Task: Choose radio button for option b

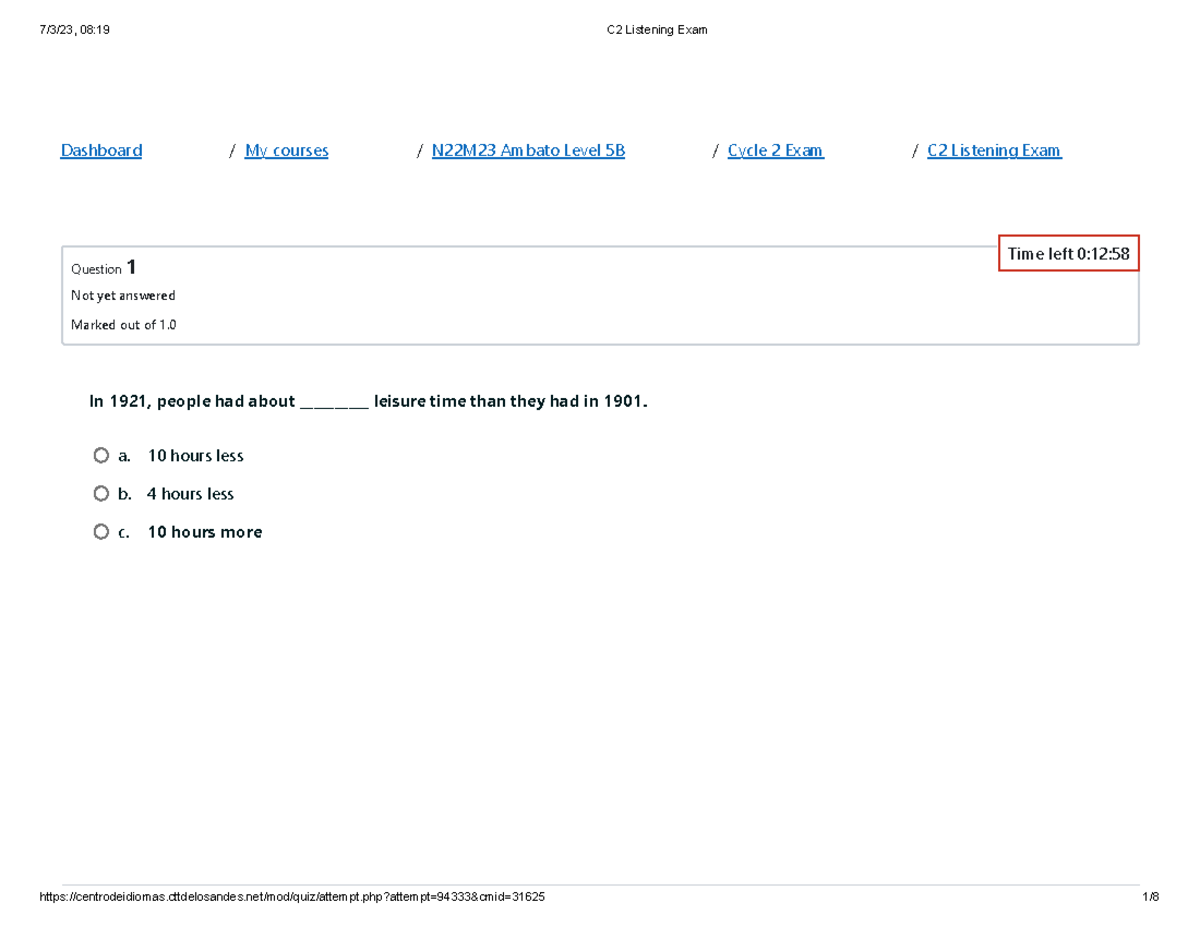Action: pos(101,494)
